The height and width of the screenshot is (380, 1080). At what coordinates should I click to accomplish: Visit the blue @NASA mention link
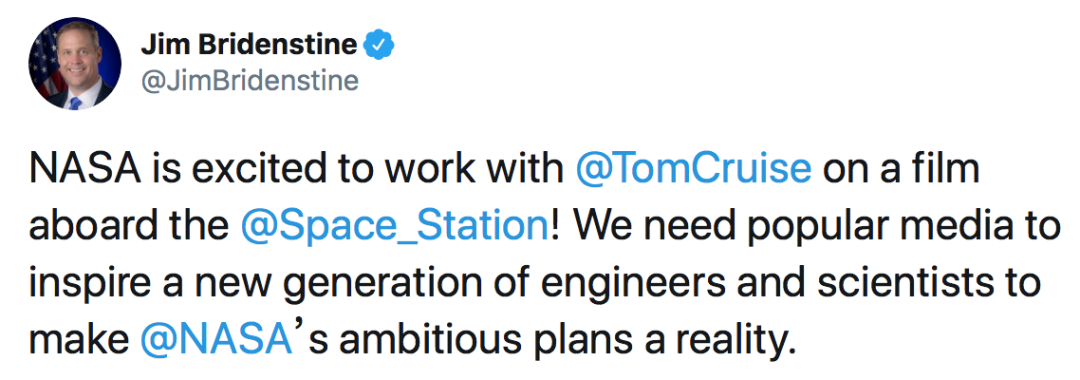pyautogui.click(x=214, y=339)
